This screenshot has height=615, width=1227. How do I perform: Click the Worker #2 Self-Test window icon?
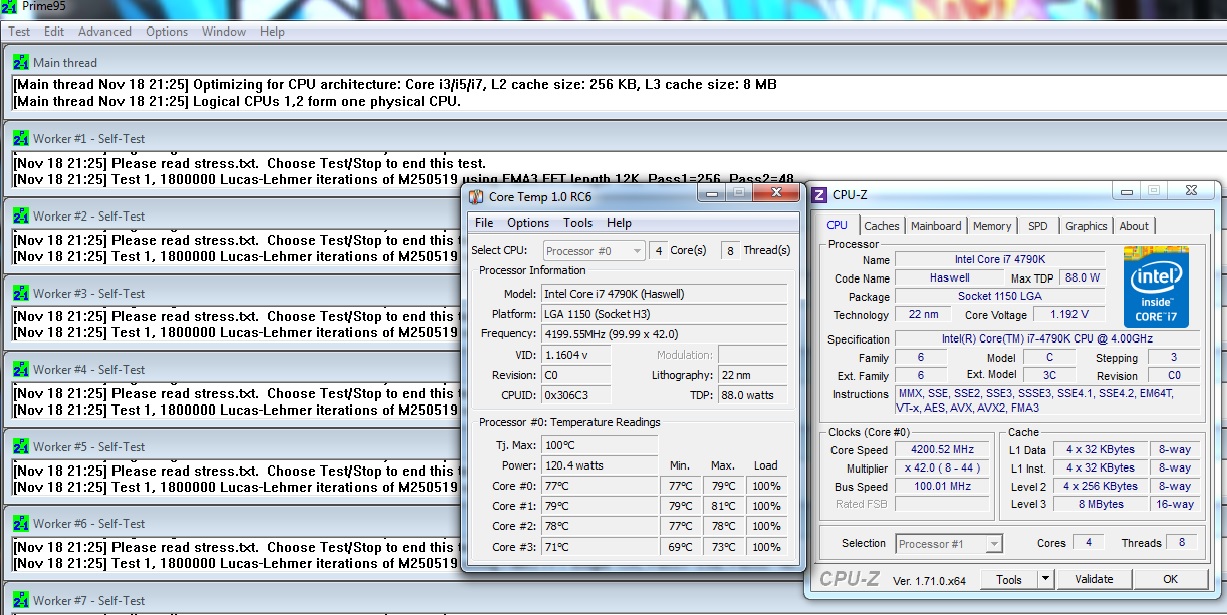(21, 215)
